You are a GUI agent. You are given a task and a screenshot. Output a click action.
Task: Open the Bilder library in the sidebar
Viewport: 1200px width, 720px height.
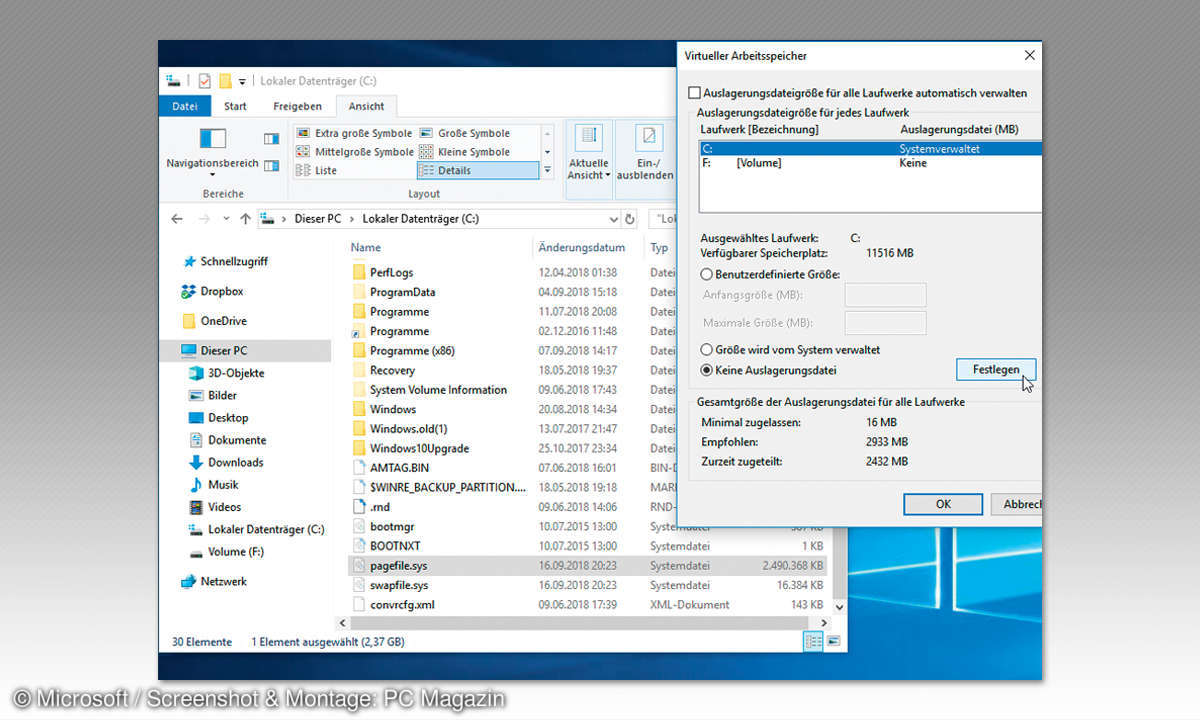213,395
